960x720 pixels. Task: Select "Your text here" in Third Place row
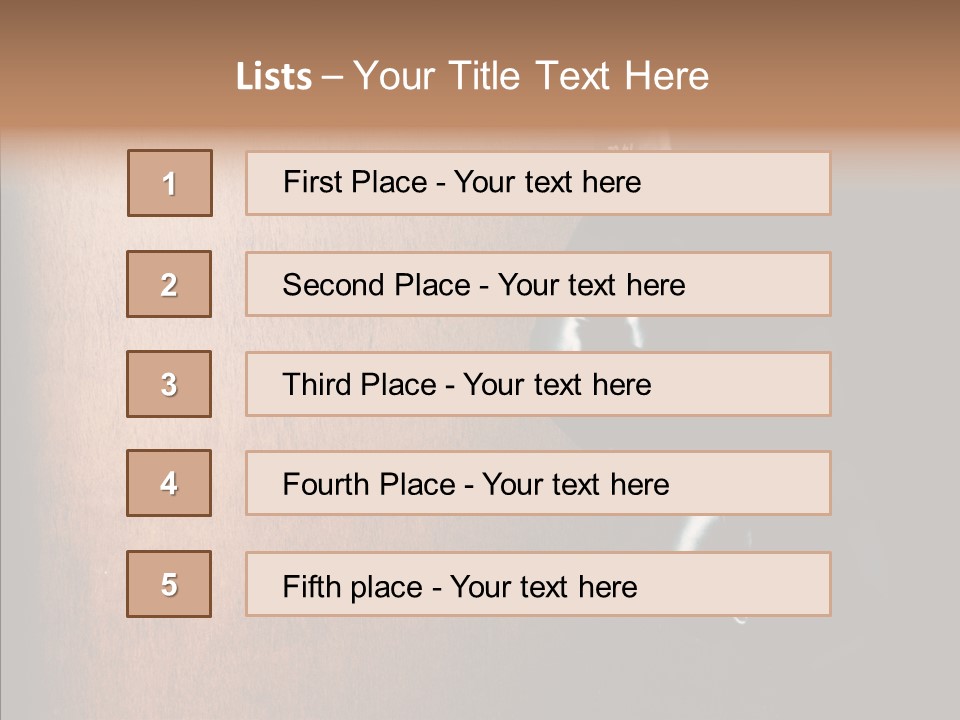557,385
